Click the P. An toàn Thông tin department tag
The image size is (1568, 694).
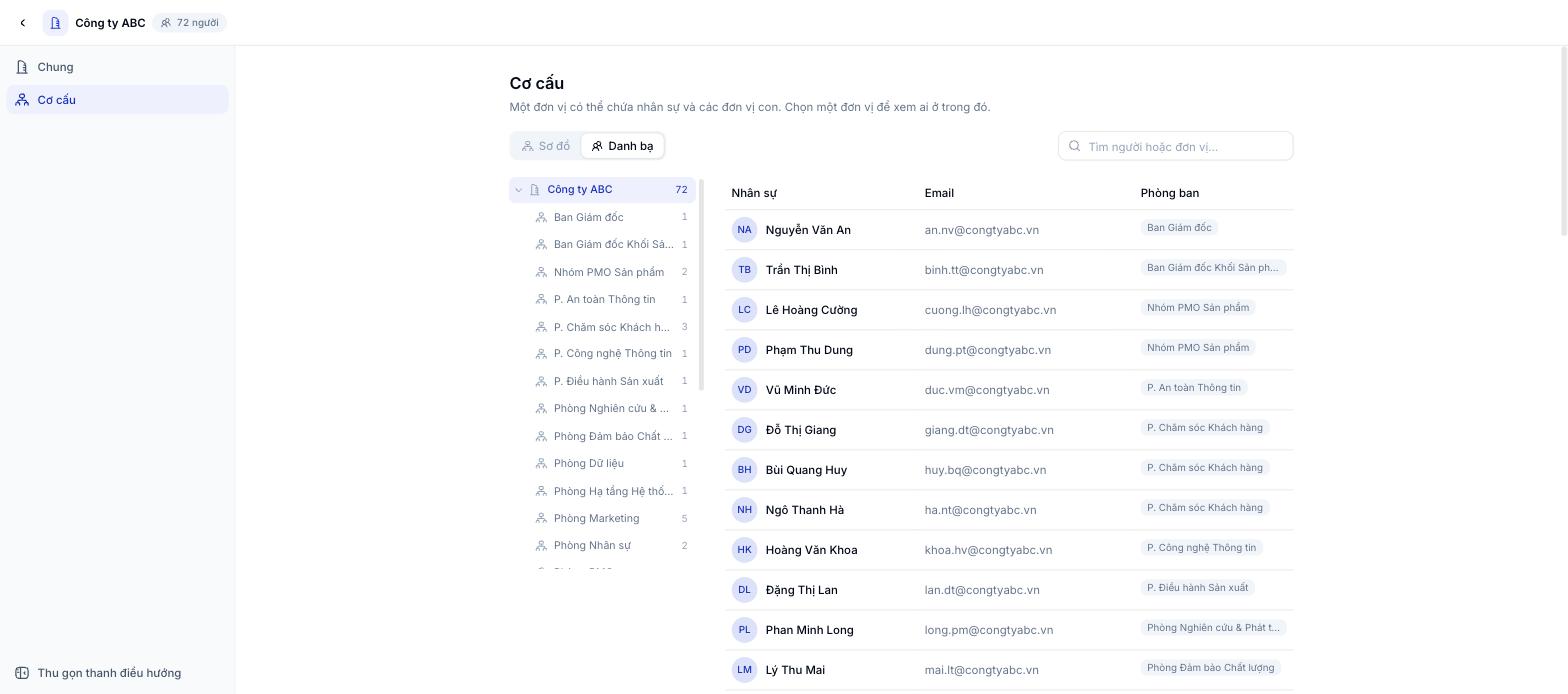pos(1194,388)
